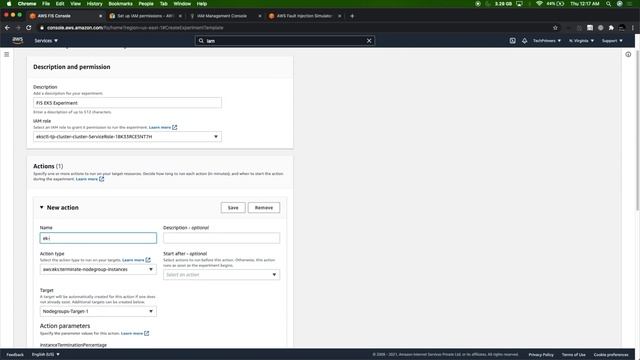Open the View menu
The image size is (640, 360).
point(76,4)
